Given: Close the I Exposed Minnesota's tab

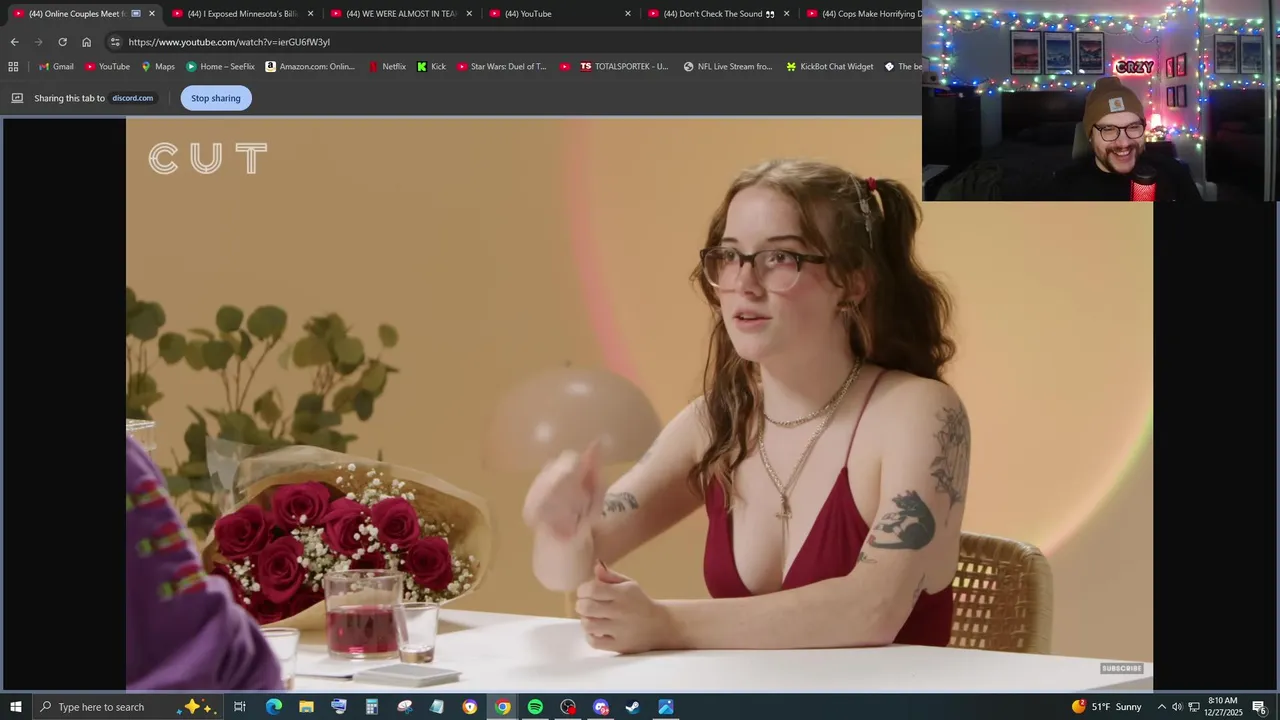Looking at the screenshot, I should point(310,14).
